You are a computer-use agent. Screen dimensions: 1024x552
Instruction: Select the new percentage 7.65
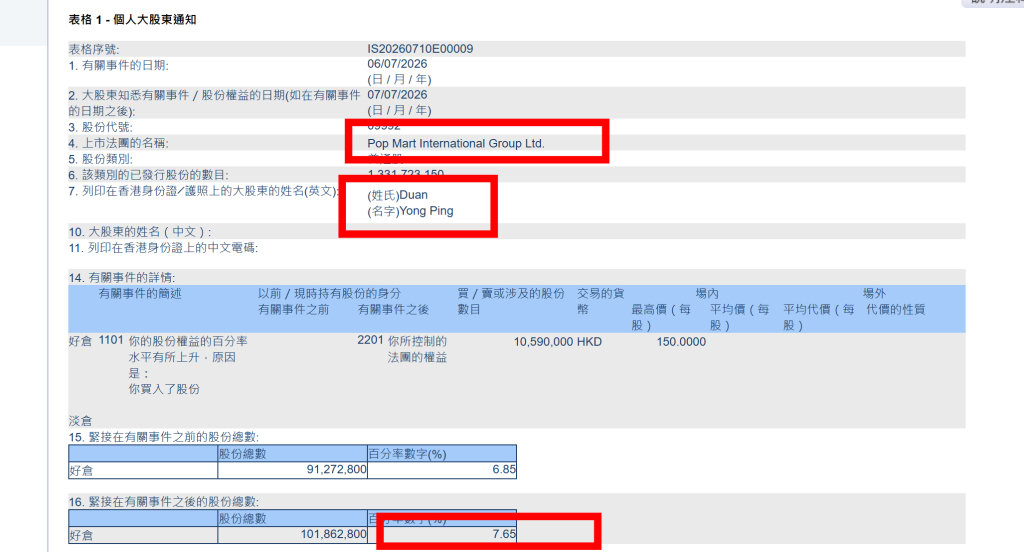tap(504, 534)
